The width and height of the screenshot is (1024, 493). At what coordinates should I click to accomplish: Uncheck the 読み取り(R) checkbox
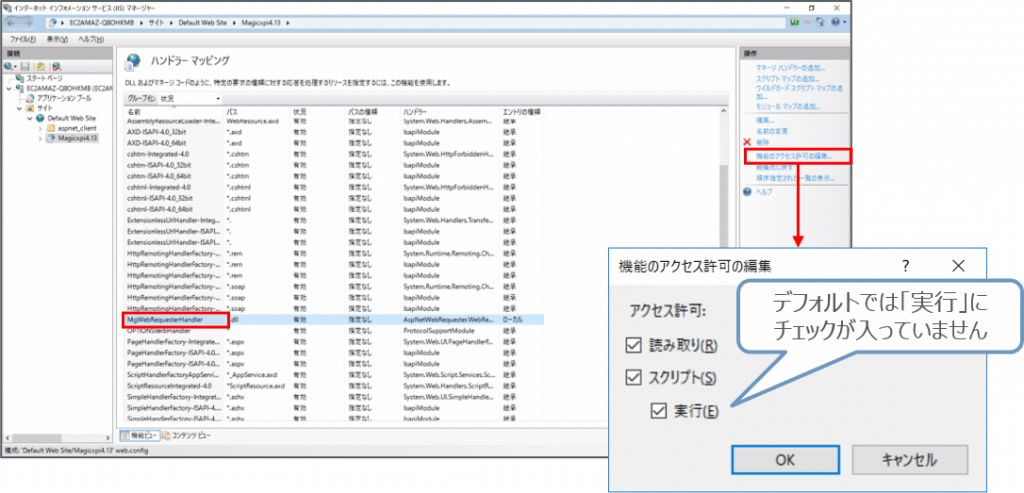pyautogui.click(x=634, y=346)
